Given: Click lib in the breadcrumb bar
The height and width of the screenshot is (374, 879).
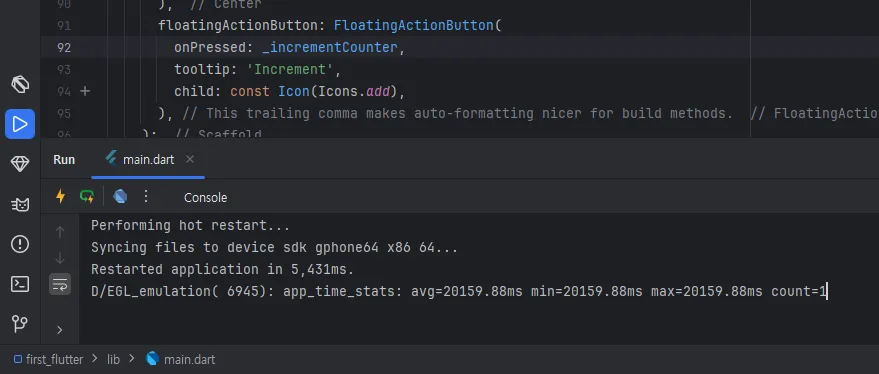Looking at the screenshot, I should (113, 359).
